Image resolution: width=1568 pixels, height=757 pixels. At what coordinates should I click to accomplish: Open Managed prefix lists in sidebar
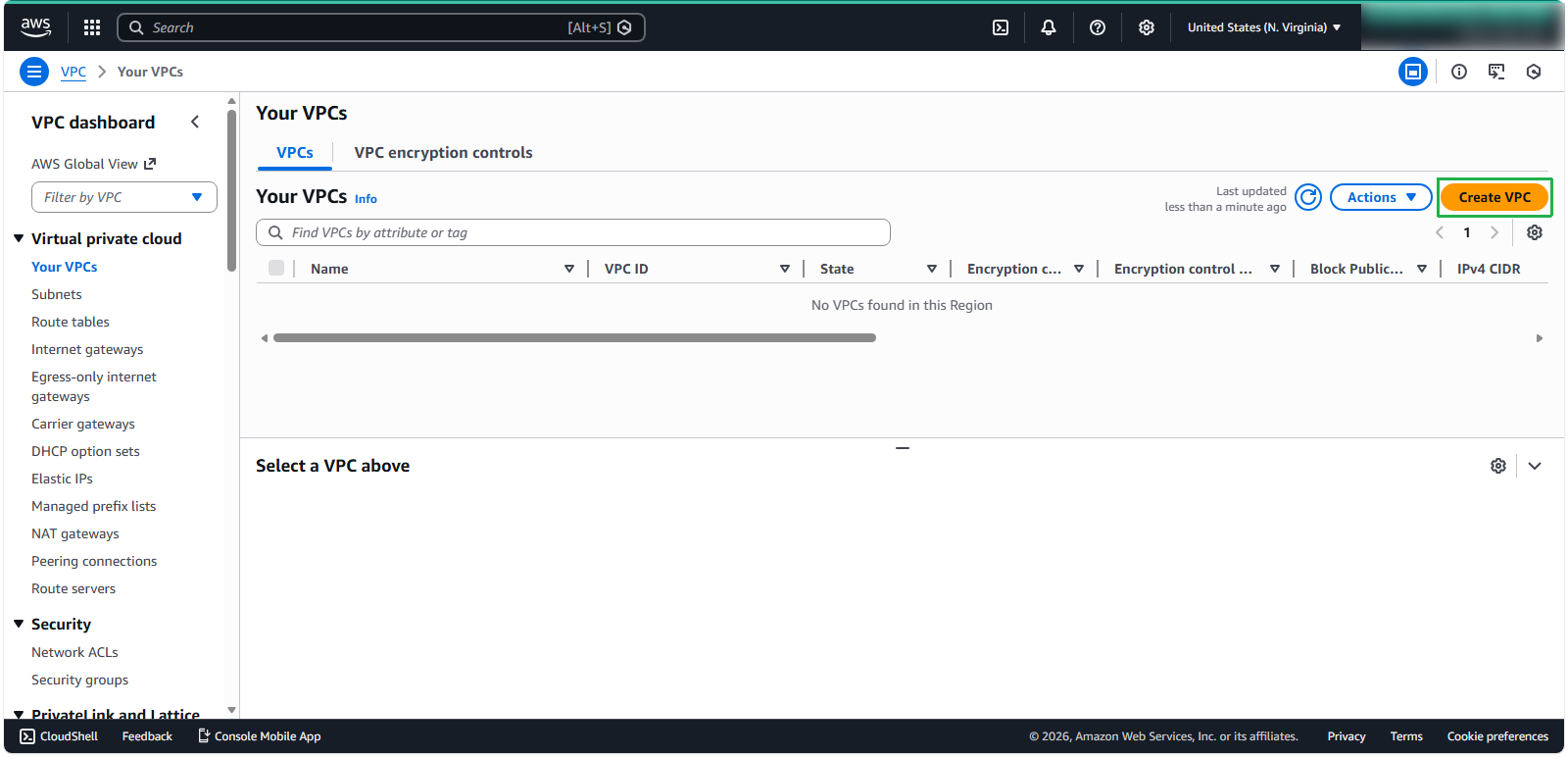(x=93, y=506)
